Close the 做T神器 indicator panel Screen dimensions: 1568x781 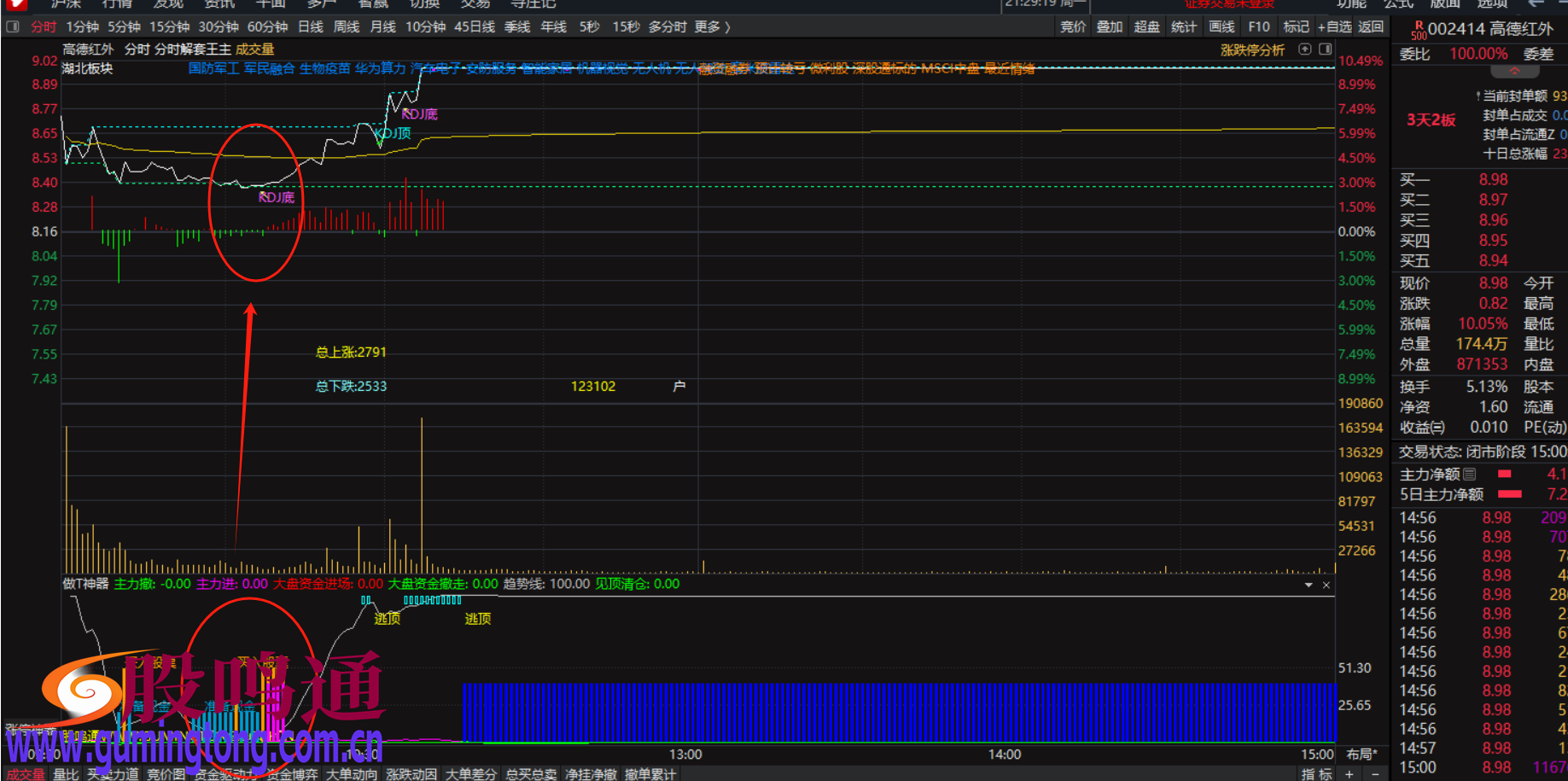click(1326, 585)
